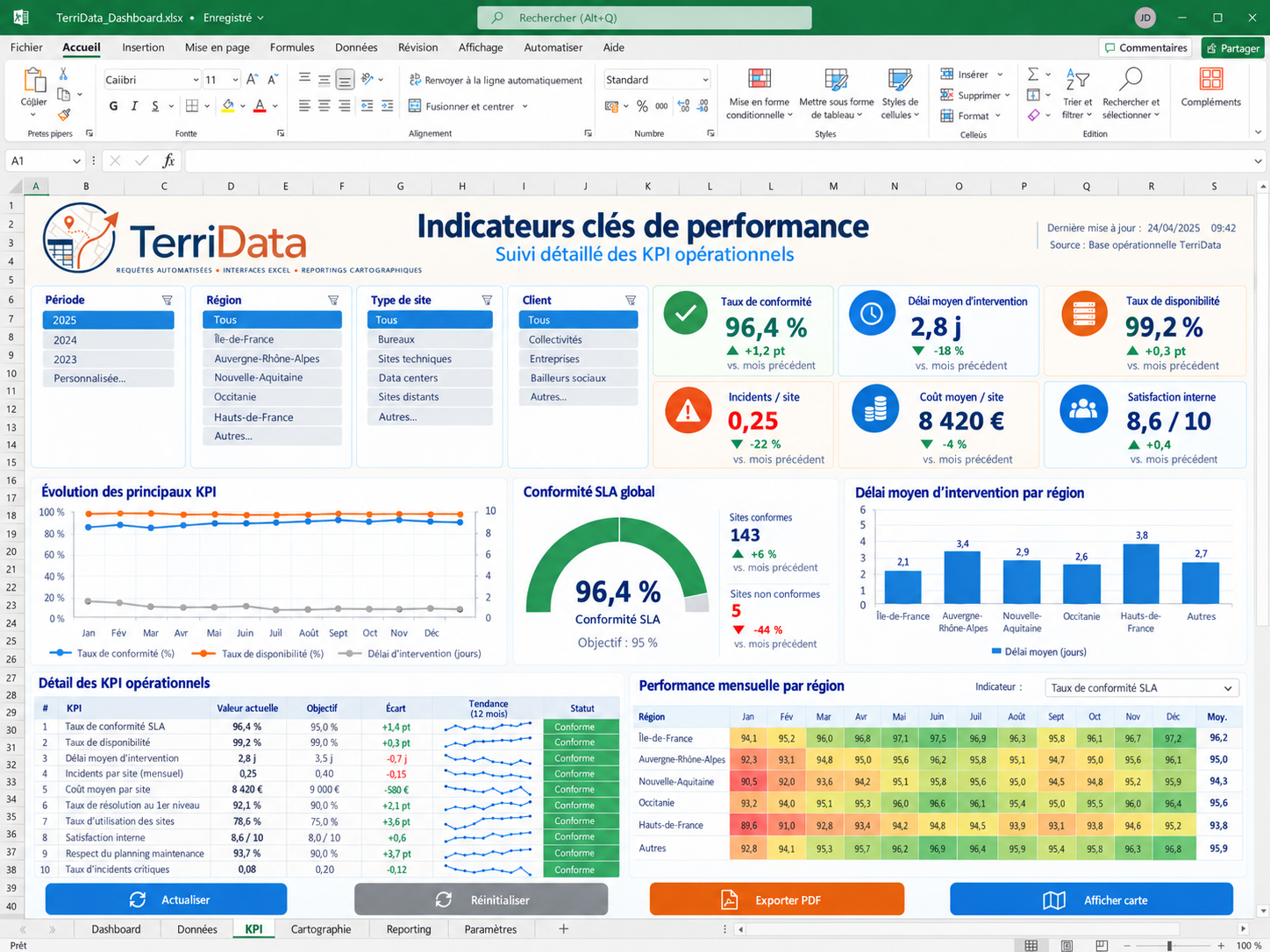Image resolution: width=1270 pixels, height=952 pixels.
Task: Expand the Name Box dropdown
Action: [x=76, y=161]
